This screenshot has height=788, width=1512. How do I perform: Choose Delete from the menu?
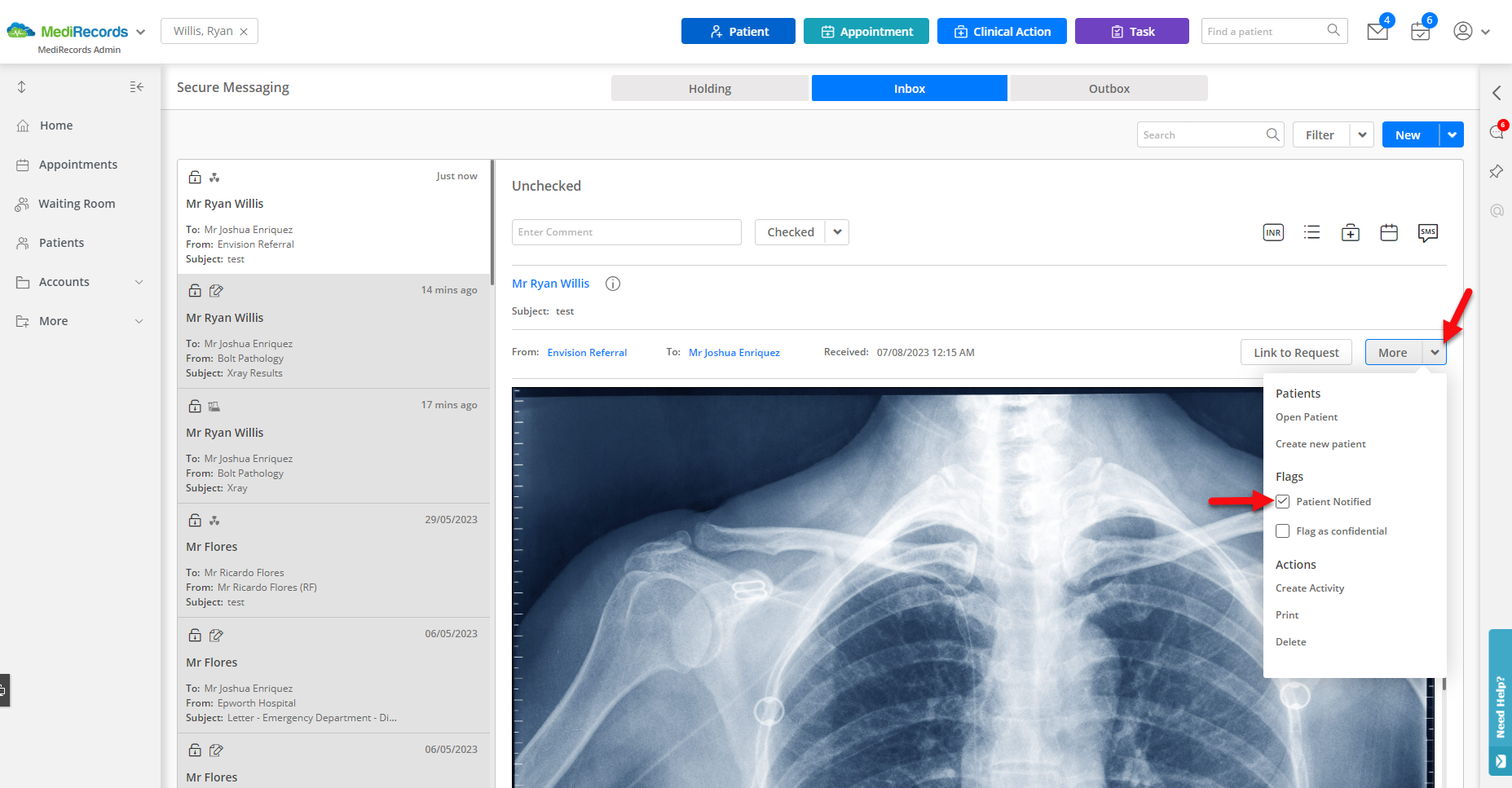(1291, 642)
